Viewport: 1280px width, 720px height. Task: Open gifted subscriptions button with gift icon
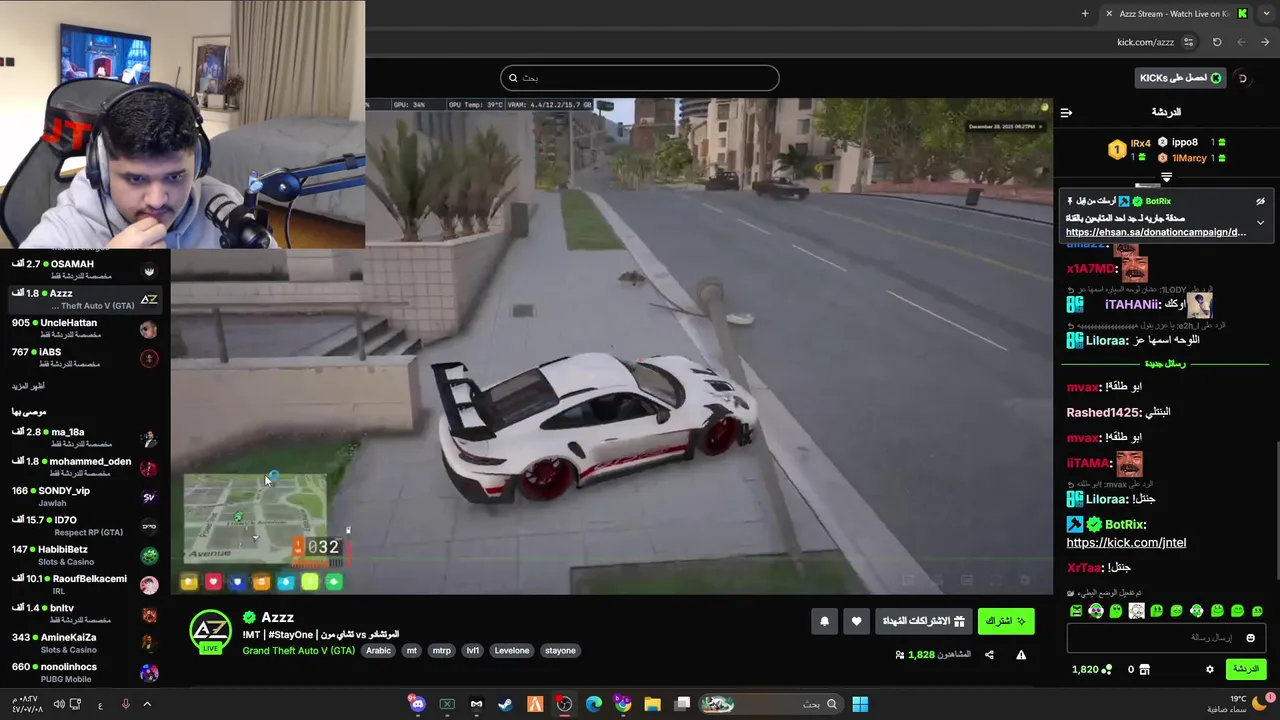pos(923,621)
